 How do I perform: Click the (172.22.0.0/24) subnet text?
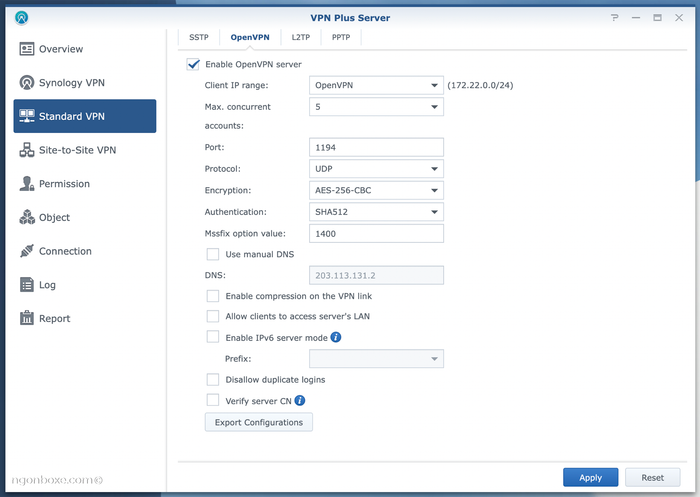(480, 85)
